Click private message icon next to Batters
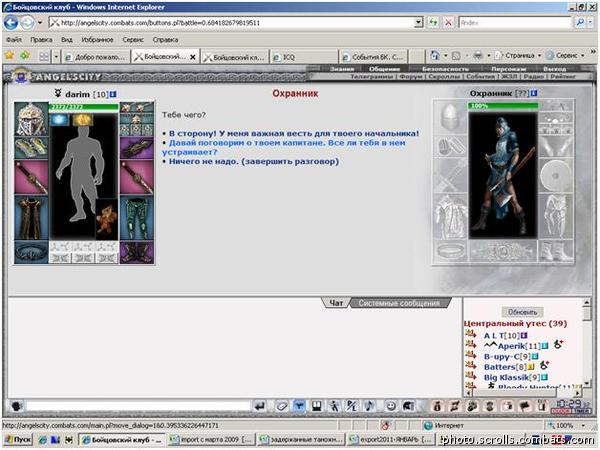Viewport: 600px width, 450px height. (x=470, y=366)
